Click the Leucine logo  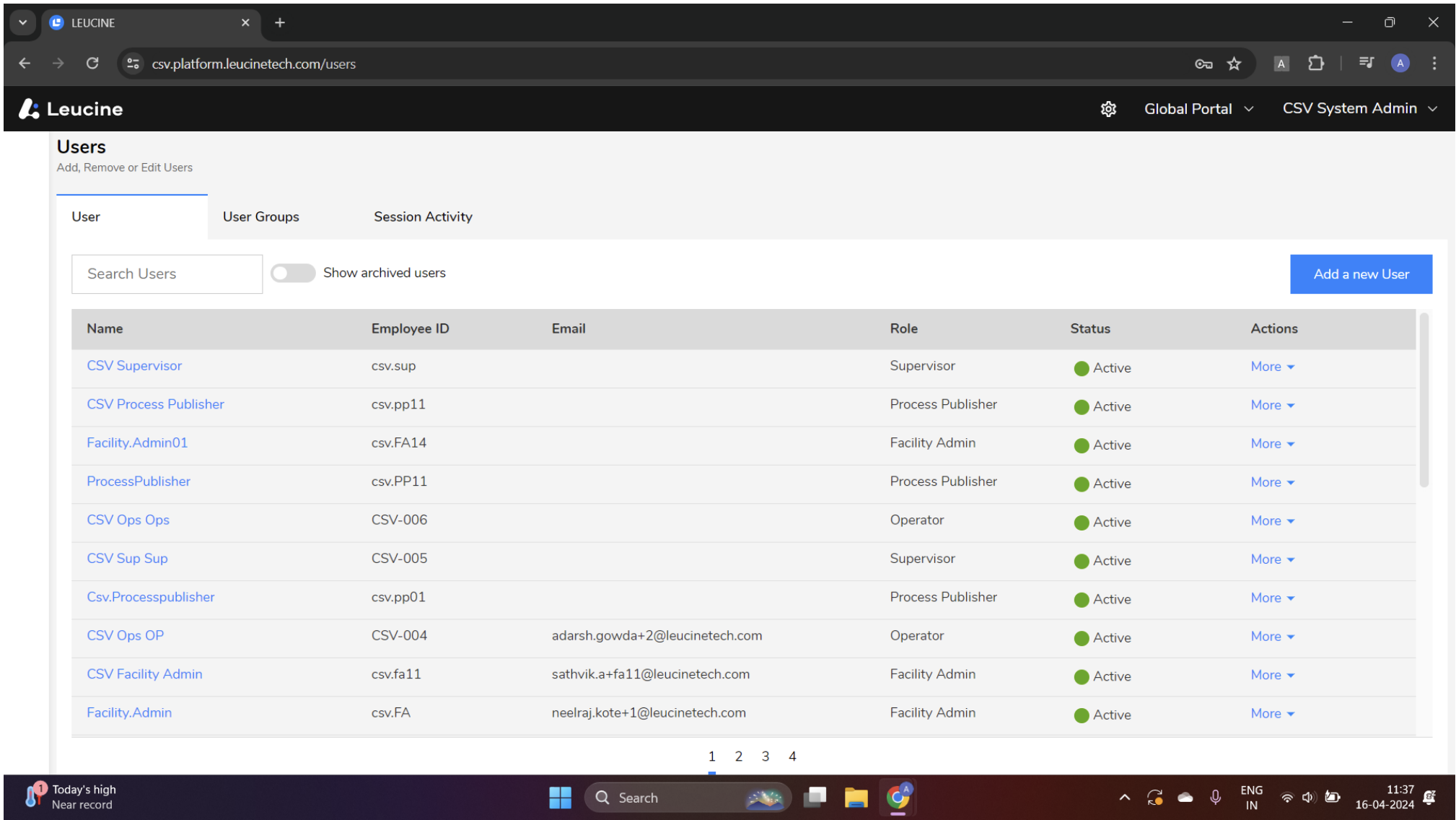[71, 109]
